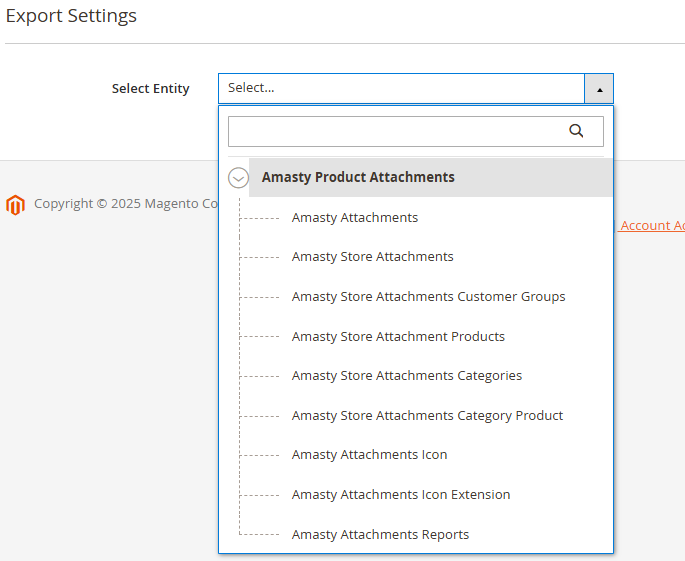Select Amasty Product Attachments group header
685x561 pixels.
click(430, 177)
